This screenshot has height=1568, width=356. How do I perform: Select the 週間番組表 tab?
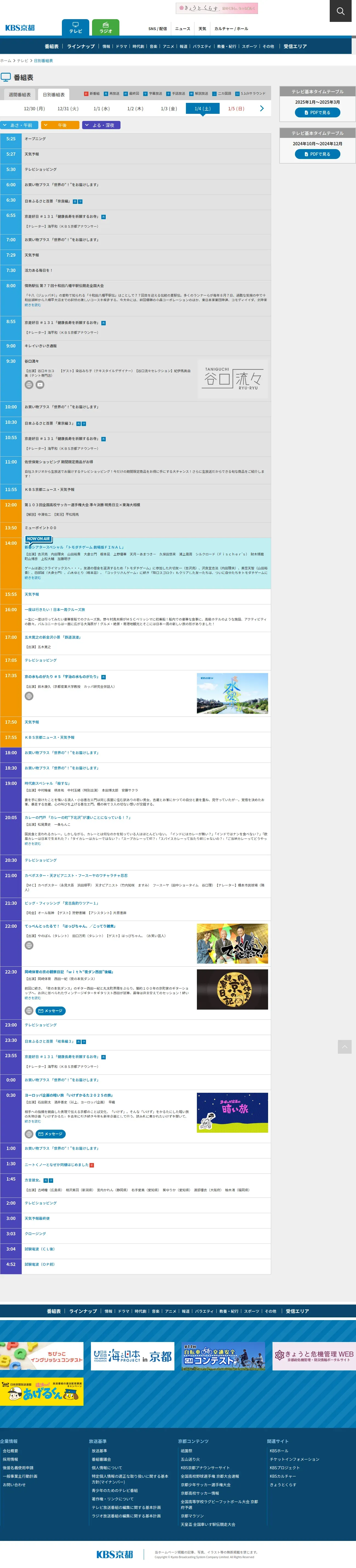tap(19, 94)
